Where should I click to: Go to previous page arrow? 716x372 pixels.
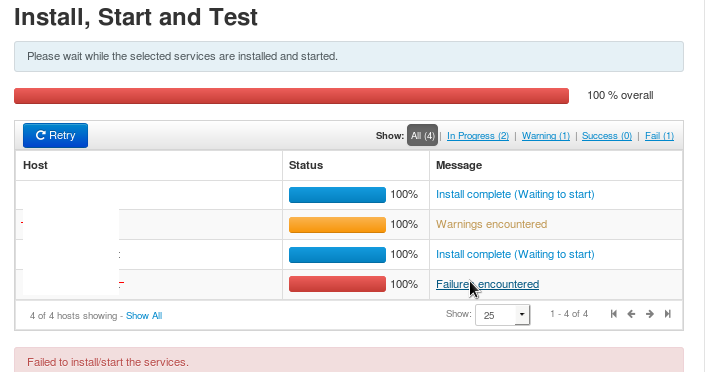[631, 314]
